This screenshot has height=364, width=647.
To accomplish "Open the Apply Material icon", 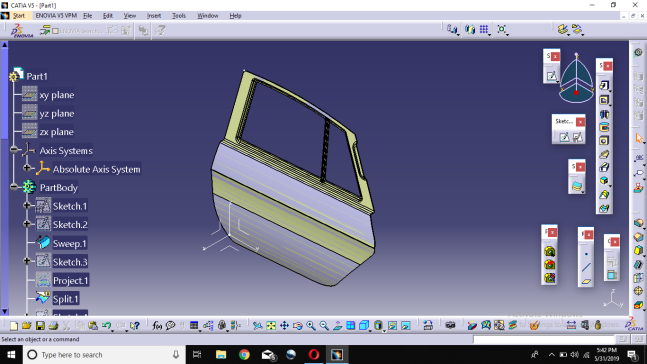I will point(534,326).
